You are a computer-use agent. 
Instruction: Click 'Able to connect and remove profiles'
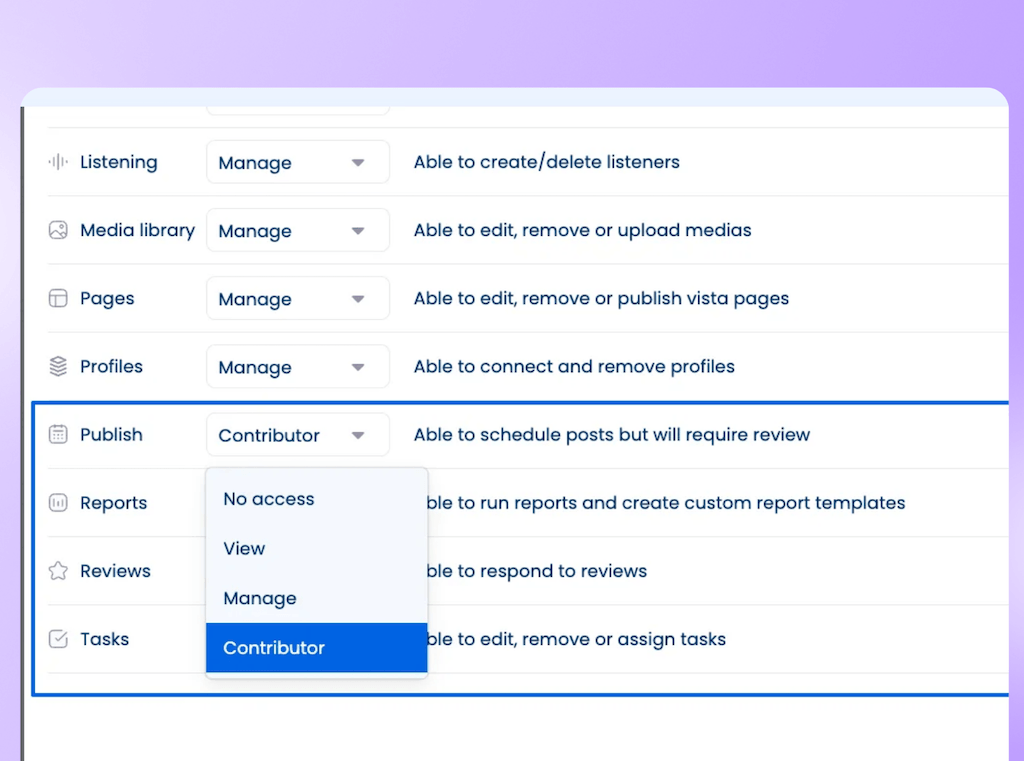tap(574, 366)
